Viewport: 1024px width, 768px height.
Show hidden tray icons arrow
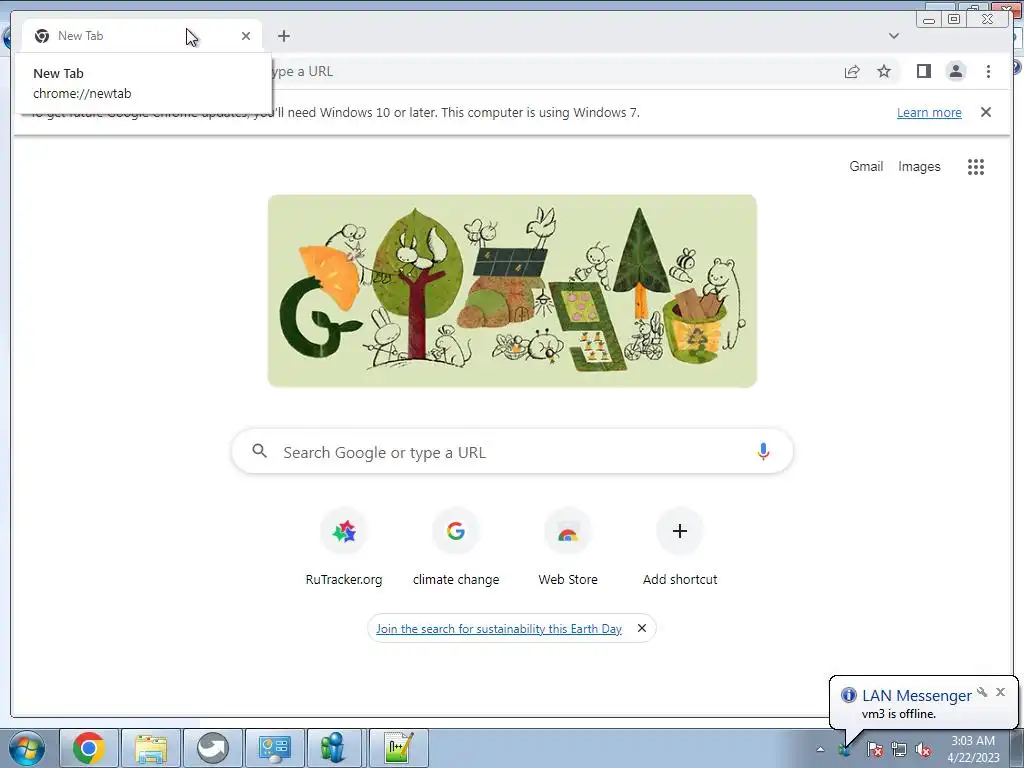click(820, 749)
